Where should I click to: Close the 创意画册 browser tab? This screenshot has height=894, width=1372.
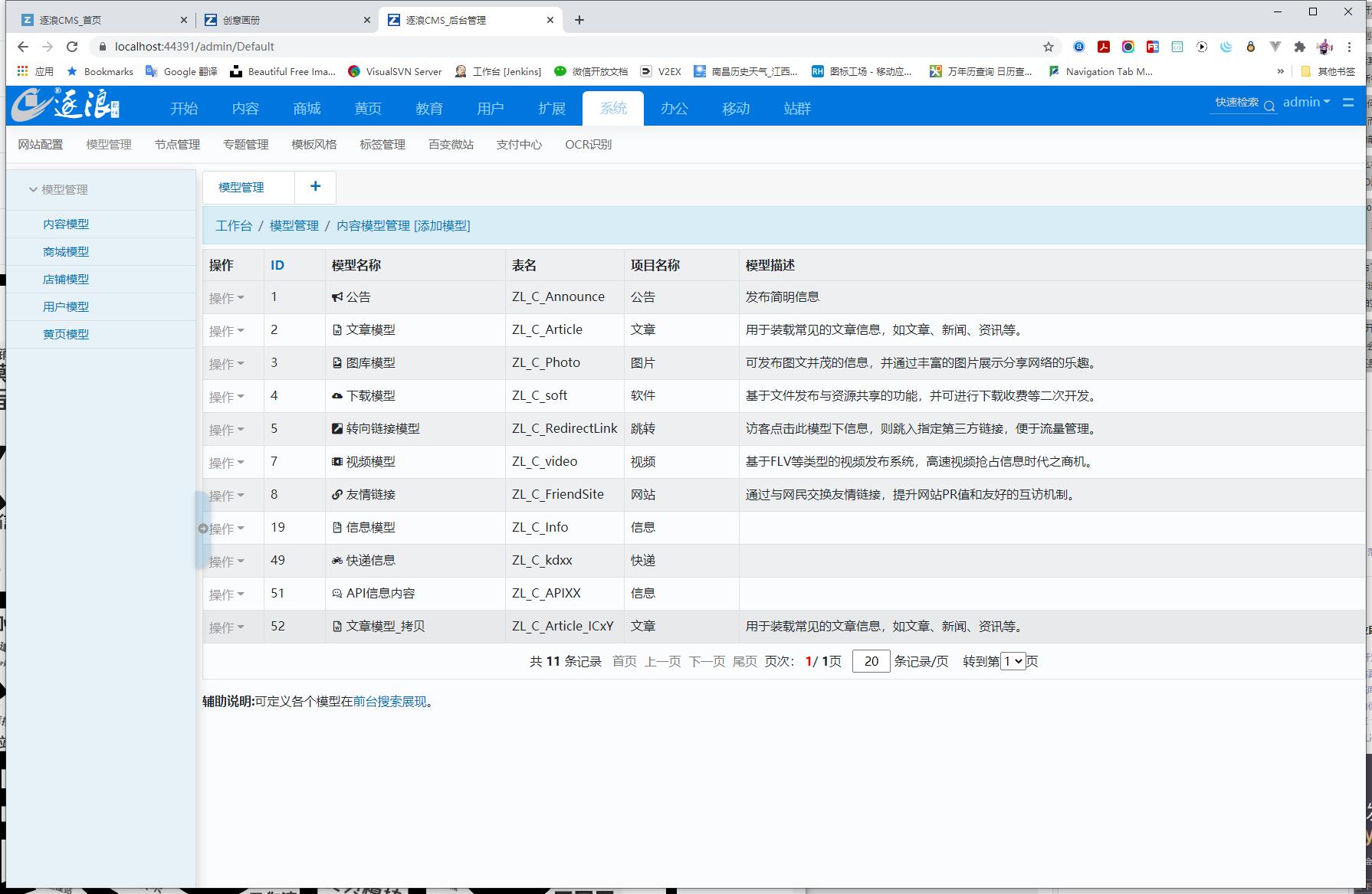[x=367, y=20]
